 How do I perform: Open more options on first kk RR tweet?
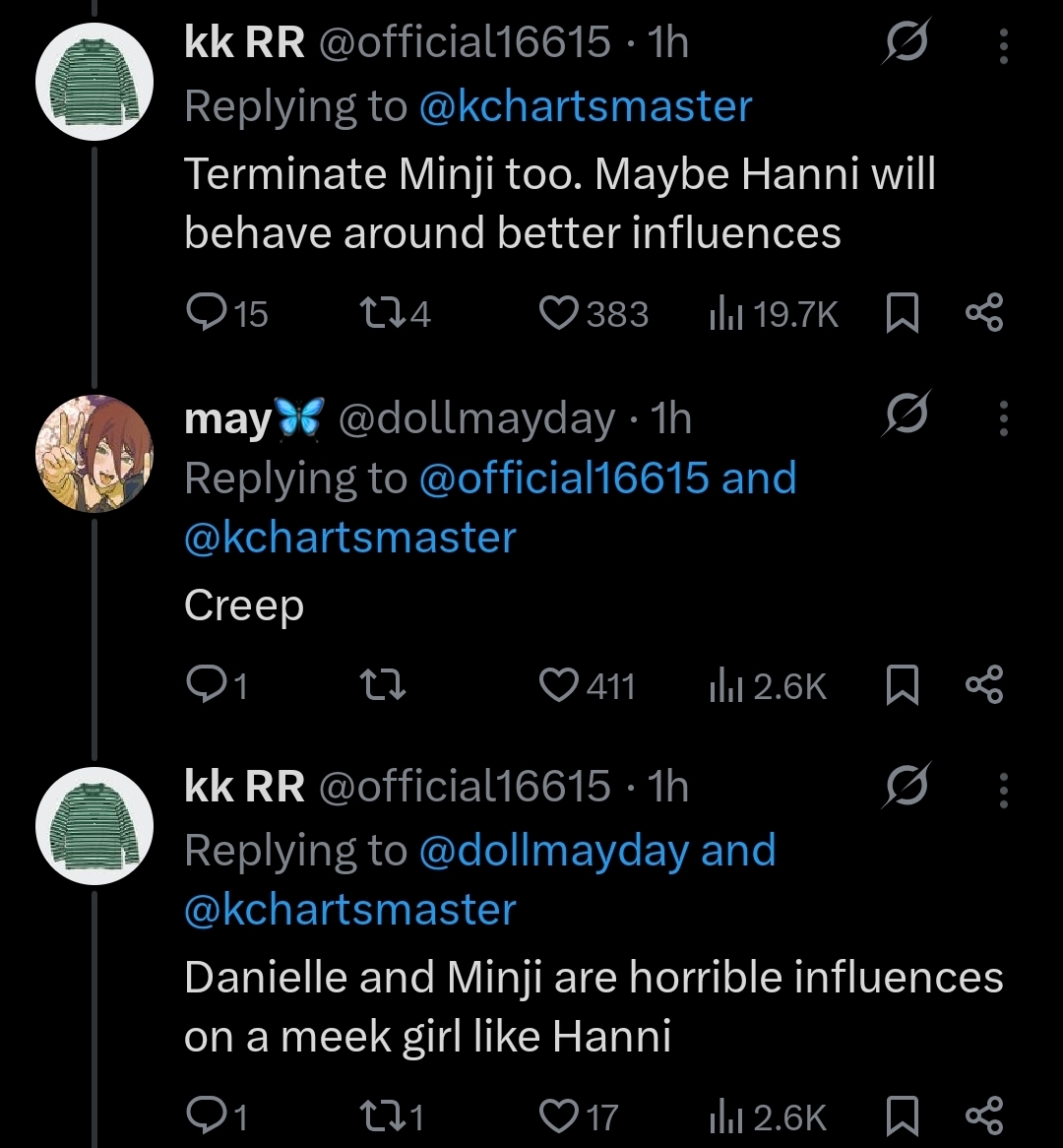[x=1003, y=45]
